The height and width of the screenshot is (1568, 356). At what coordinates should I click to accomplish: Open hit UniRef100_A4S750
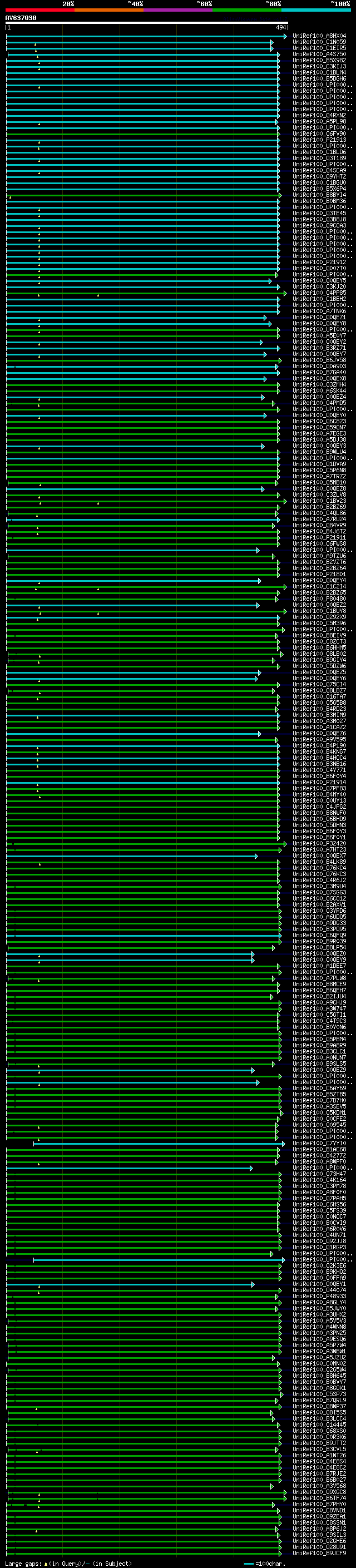(x=319, y=54)
